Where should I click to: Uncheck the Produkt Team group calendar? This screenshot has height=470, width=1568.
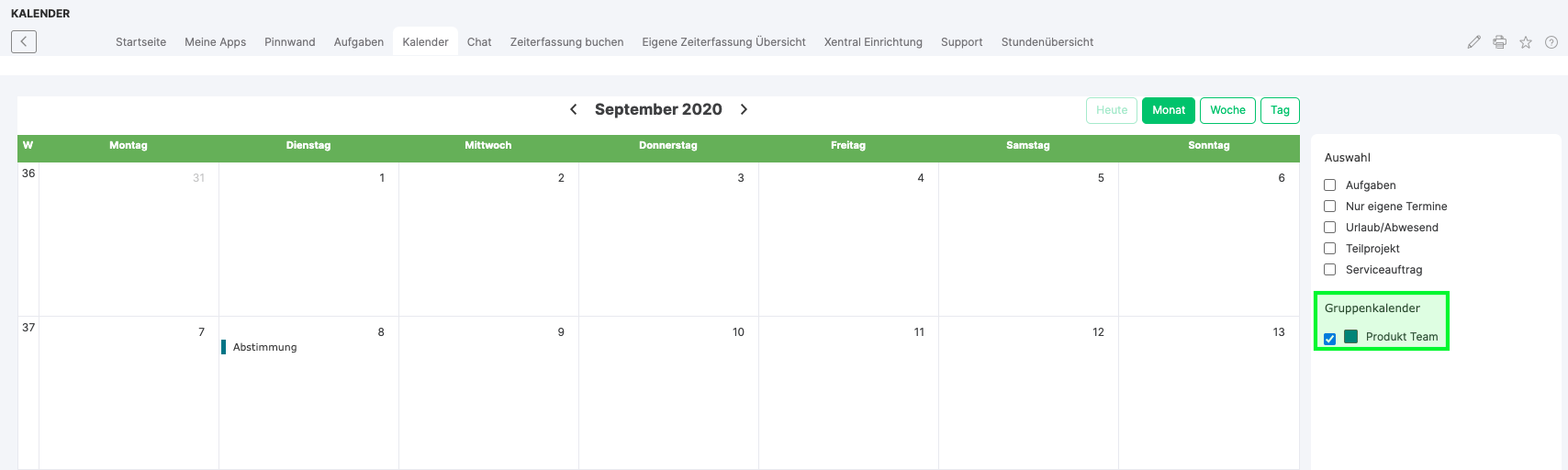coord(1329,339)
